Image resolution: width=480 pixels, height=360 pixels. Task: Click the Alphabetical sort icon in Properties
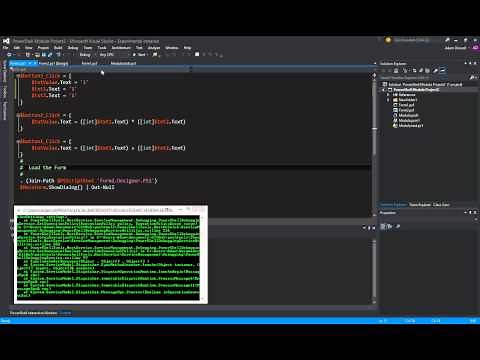pyautogui.click(x=390, y=226)
